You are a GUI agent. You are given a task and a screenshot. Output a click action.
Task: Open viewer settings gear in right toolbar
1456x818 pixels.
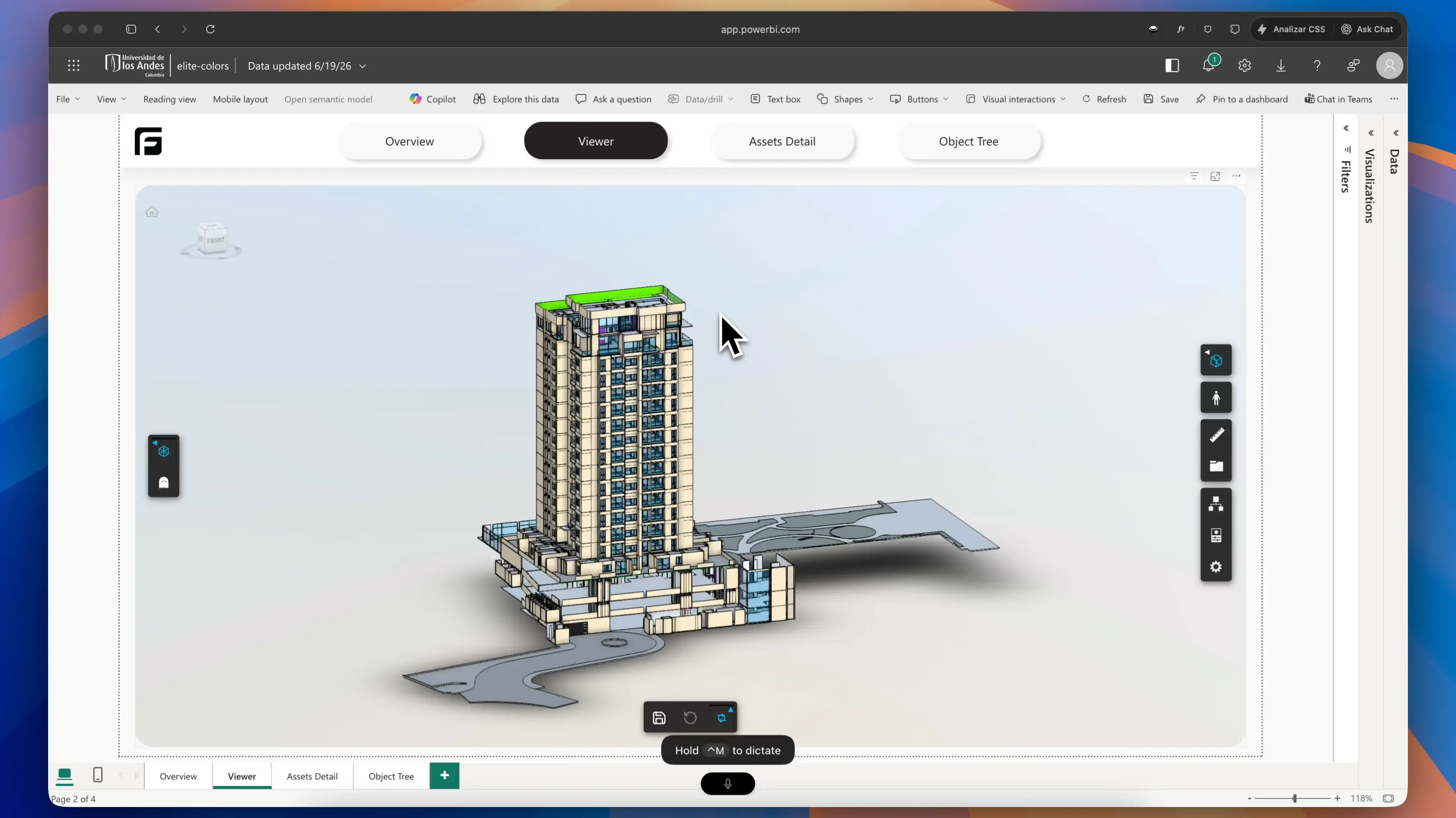click(x=1216, y=567)
